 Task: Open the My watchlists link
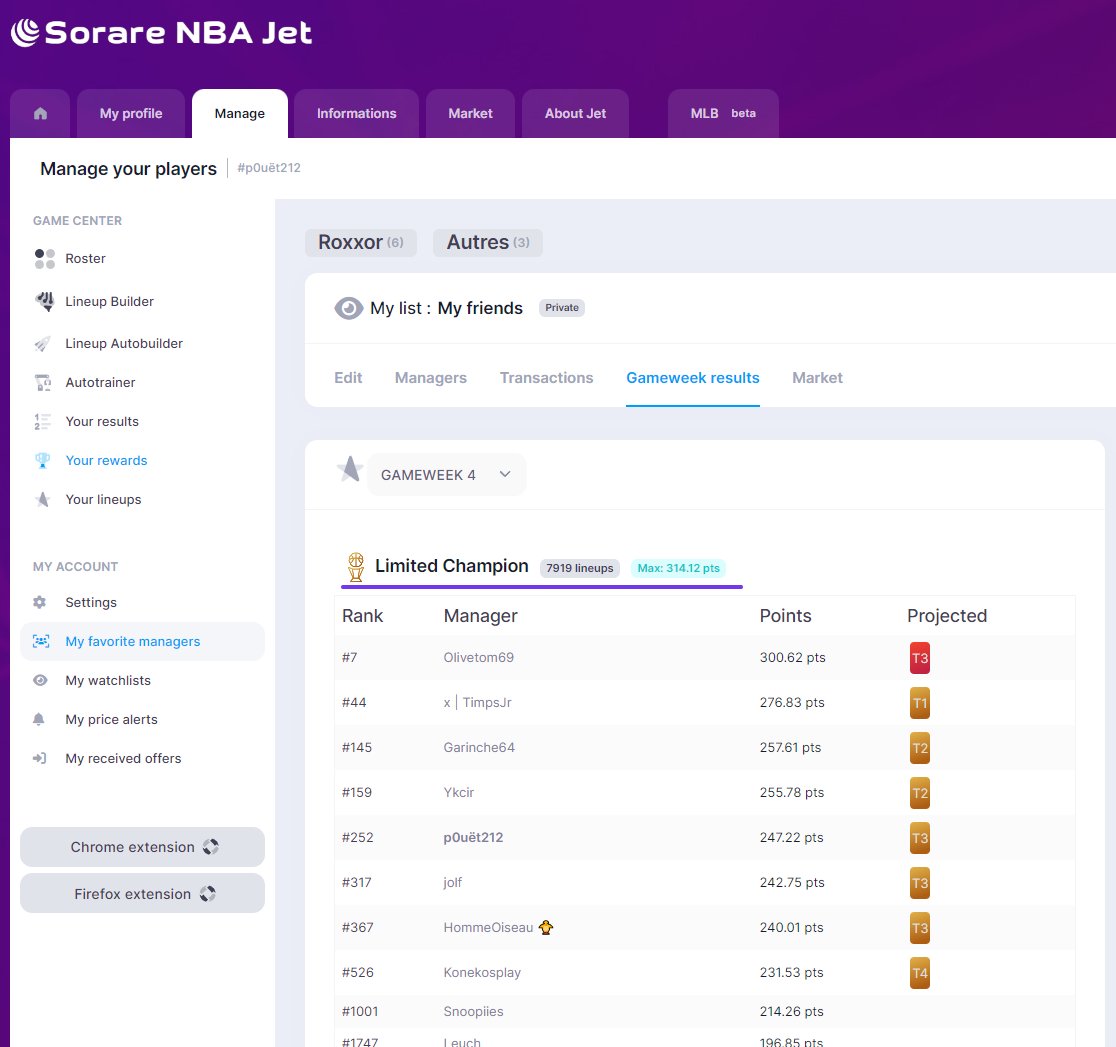pos(108,680)
